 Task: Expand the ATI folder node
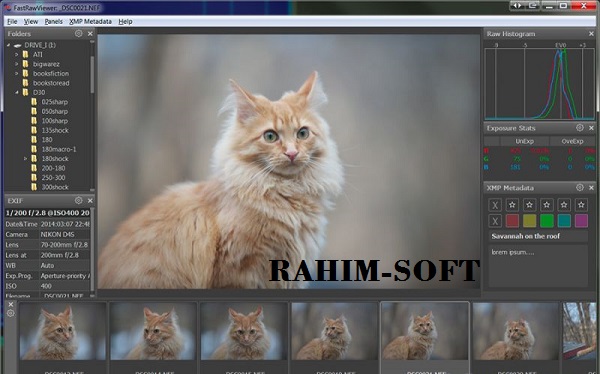(16, 54)
